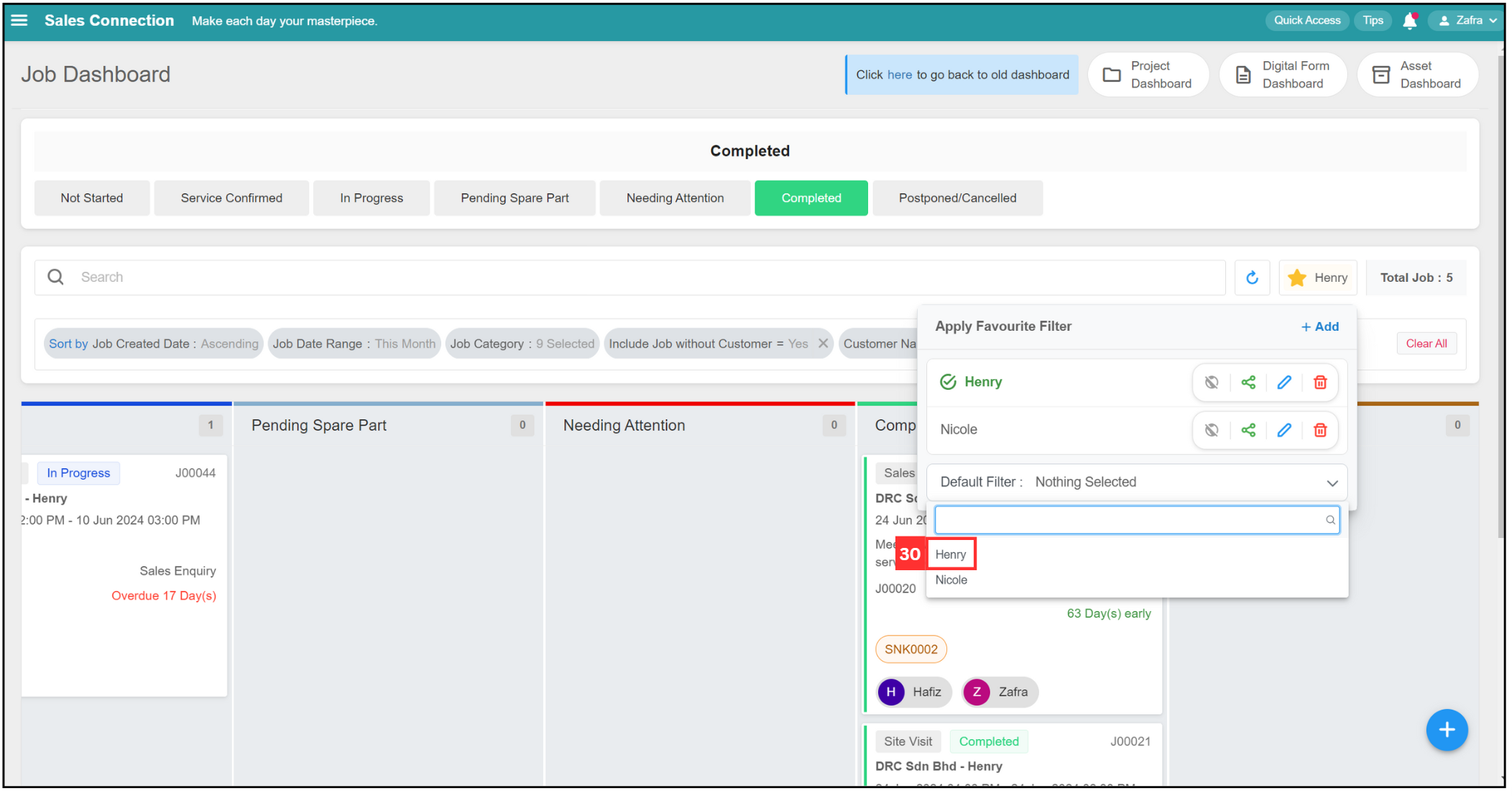Open job J00021 card

click(x=1013, y=755)
